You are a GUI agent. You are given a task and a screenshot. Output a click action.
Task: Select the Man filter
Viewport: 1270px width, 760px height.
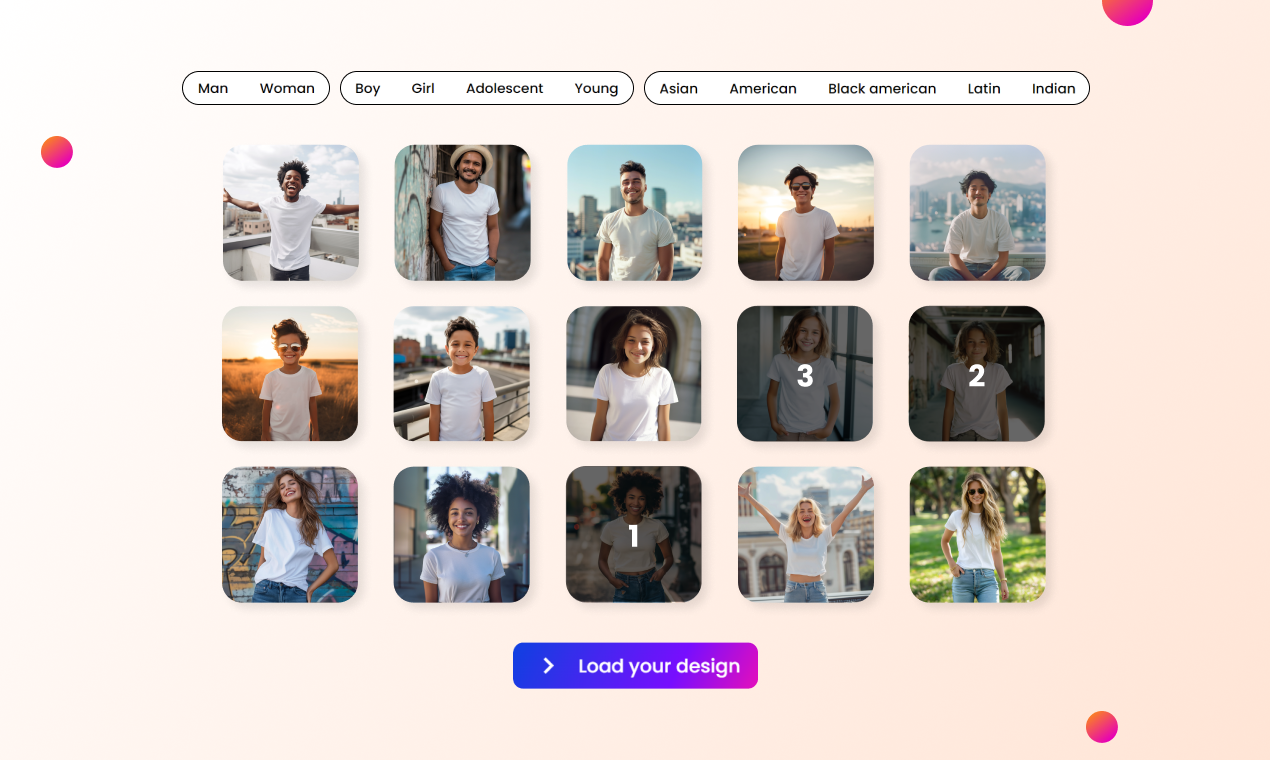[213, 88]
